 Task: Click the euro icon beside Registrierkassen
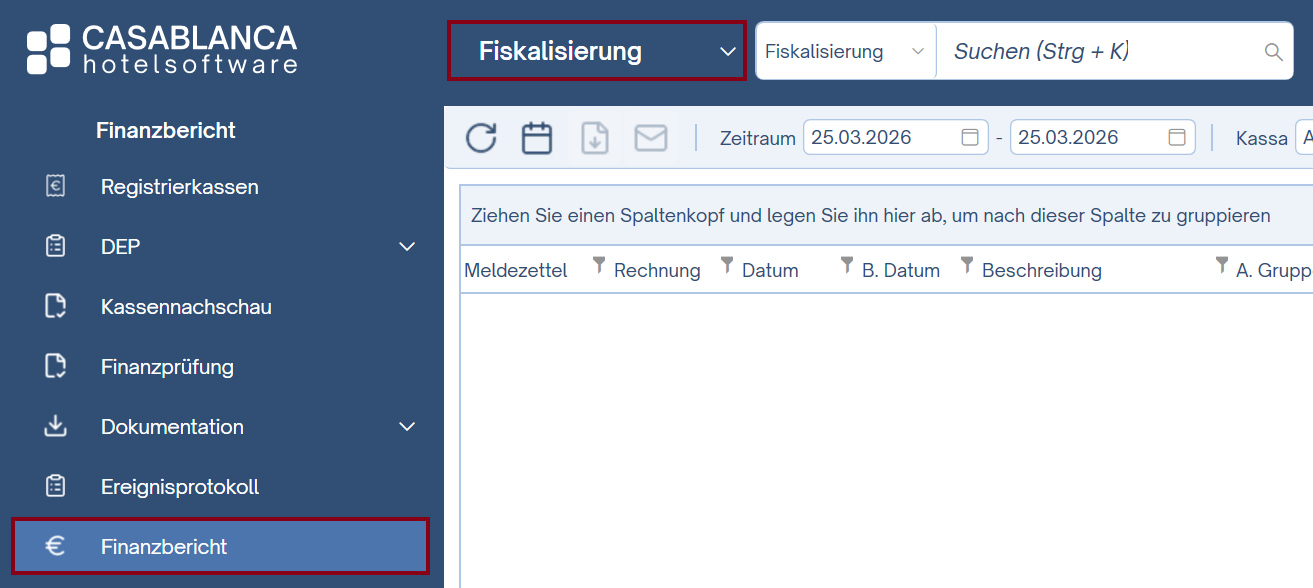pyautogui.click(x=55, y=186)
